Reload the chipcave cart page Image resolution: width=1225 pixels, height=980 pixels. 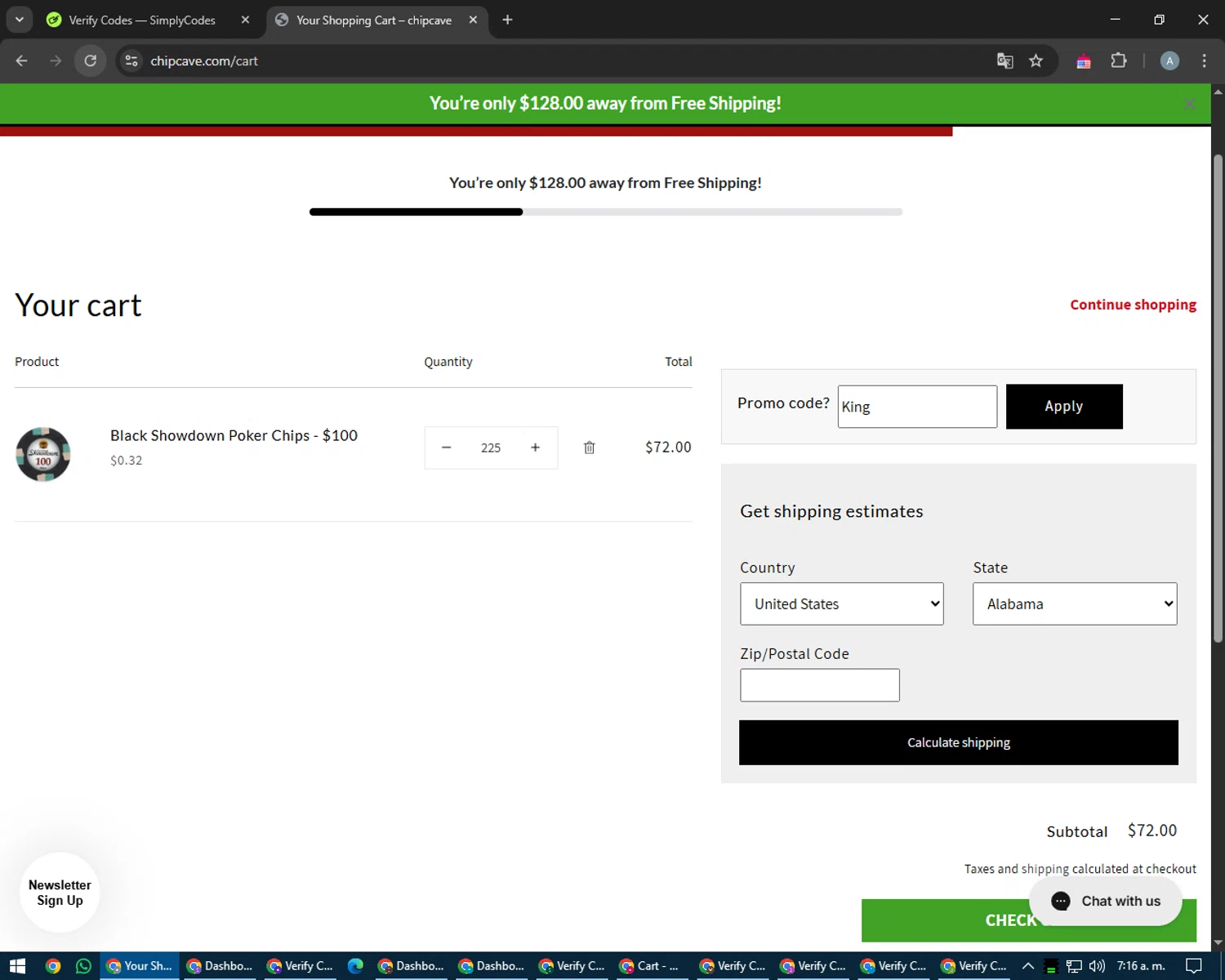(x=90, y=60)
